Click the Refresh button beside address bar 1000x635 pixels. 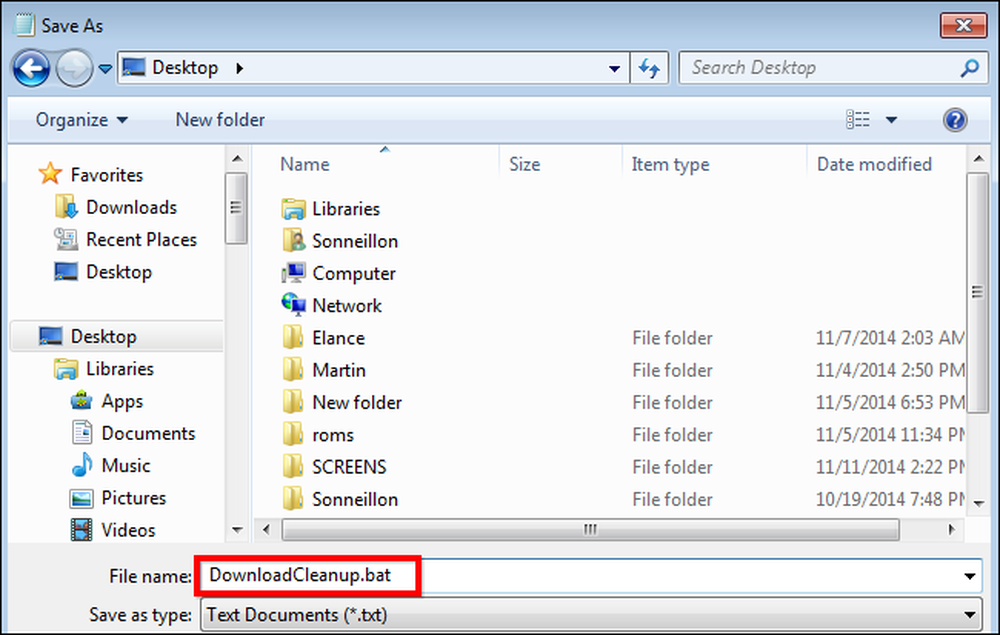tap(649, 68)
